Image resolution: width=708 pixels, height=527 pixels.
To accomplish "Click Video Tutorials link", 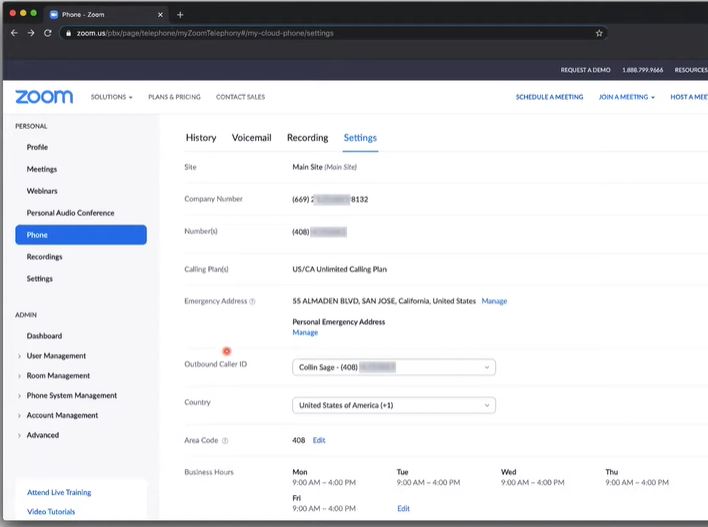I will pos(51,512).
